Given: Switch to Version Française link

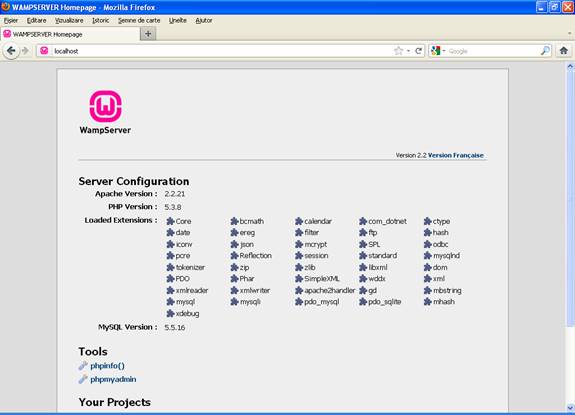Looking at the screenshot, I should pos(456,155).
